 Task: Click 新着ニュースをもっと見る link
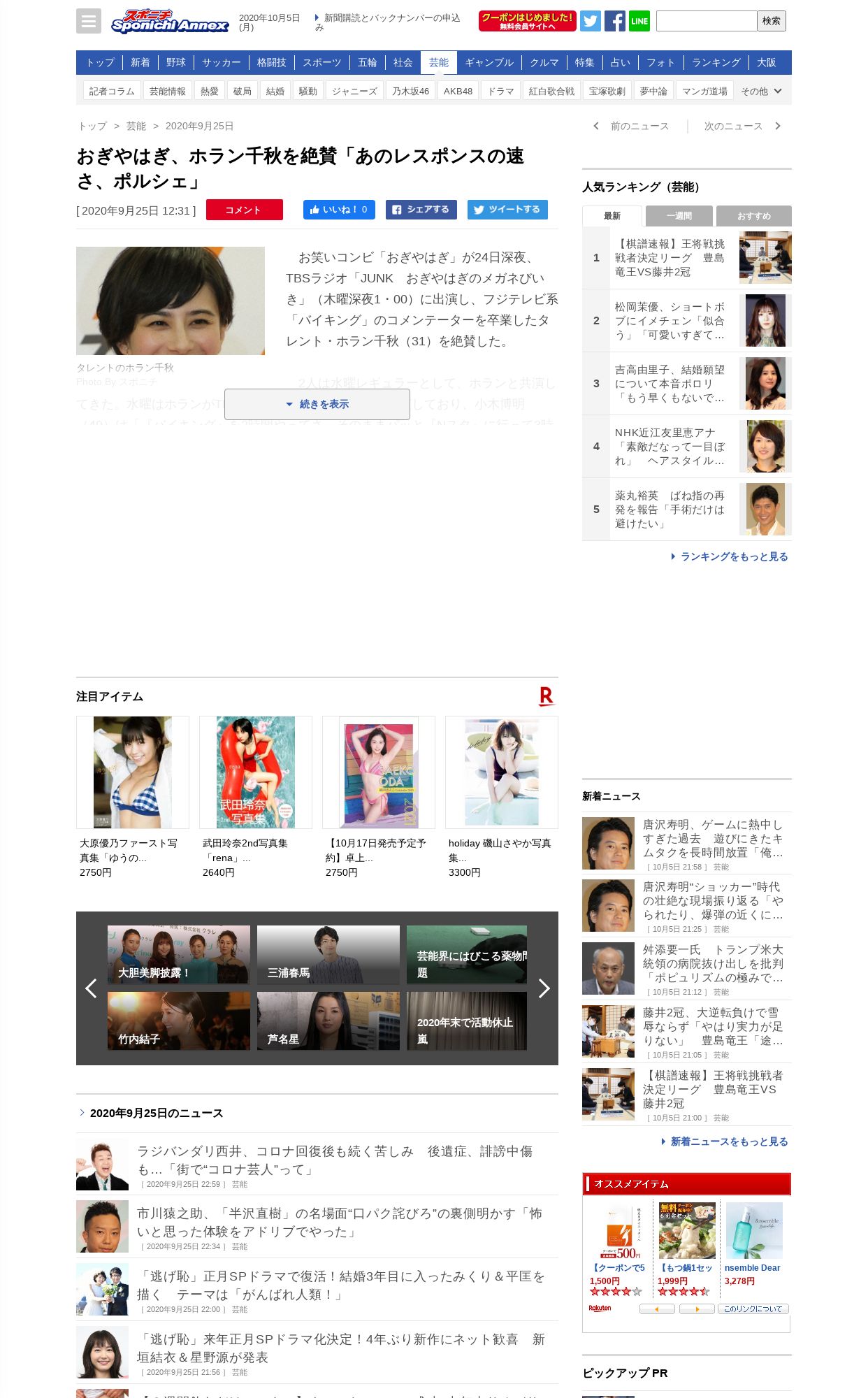[x=725, y=1141]
